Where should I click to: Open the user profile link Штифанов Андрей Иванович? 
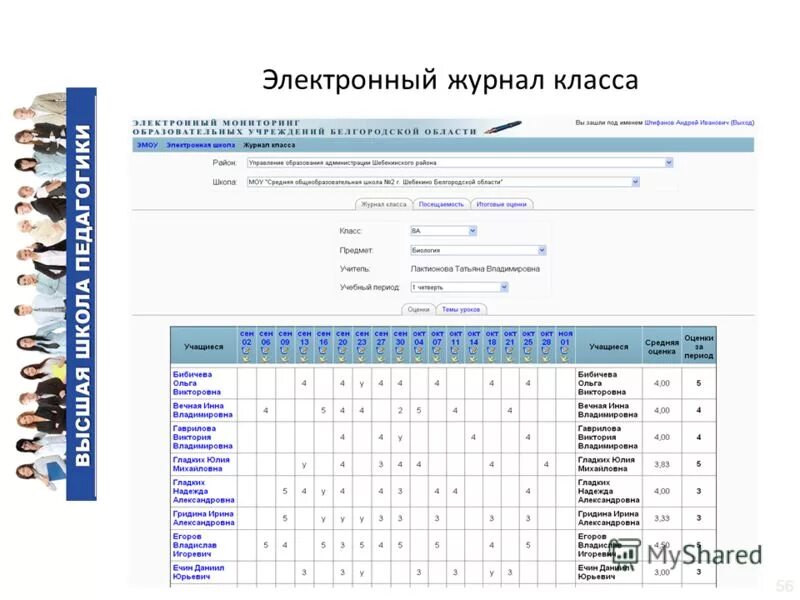pyautogui.click(x=687, y=122)
